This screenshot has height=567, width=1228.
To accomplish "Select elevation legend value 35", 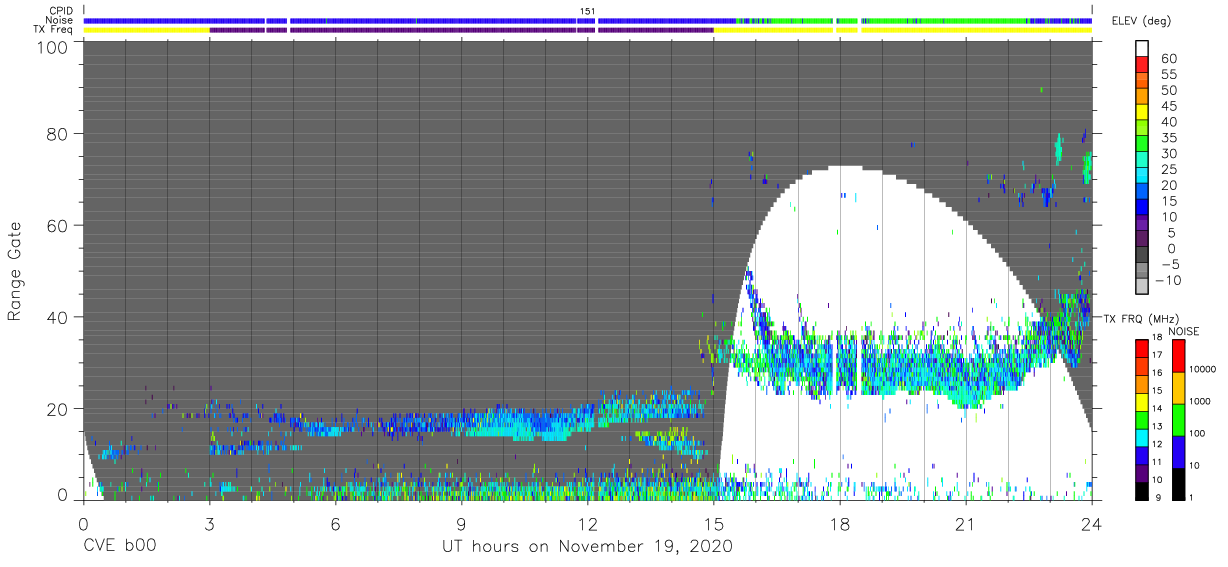I will tap(1167, 138).
